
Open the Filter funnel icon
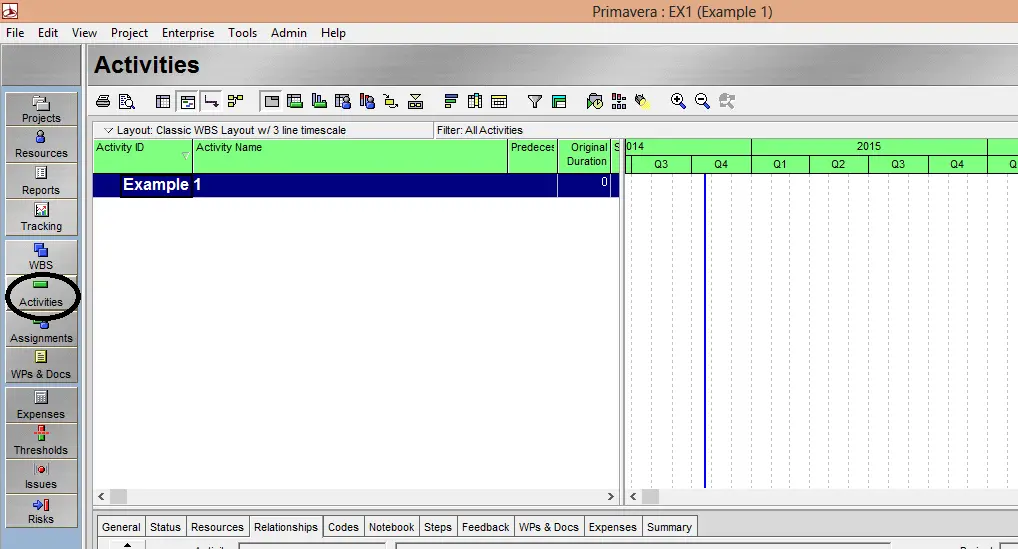pyautogui.click(x=535, y=101)
